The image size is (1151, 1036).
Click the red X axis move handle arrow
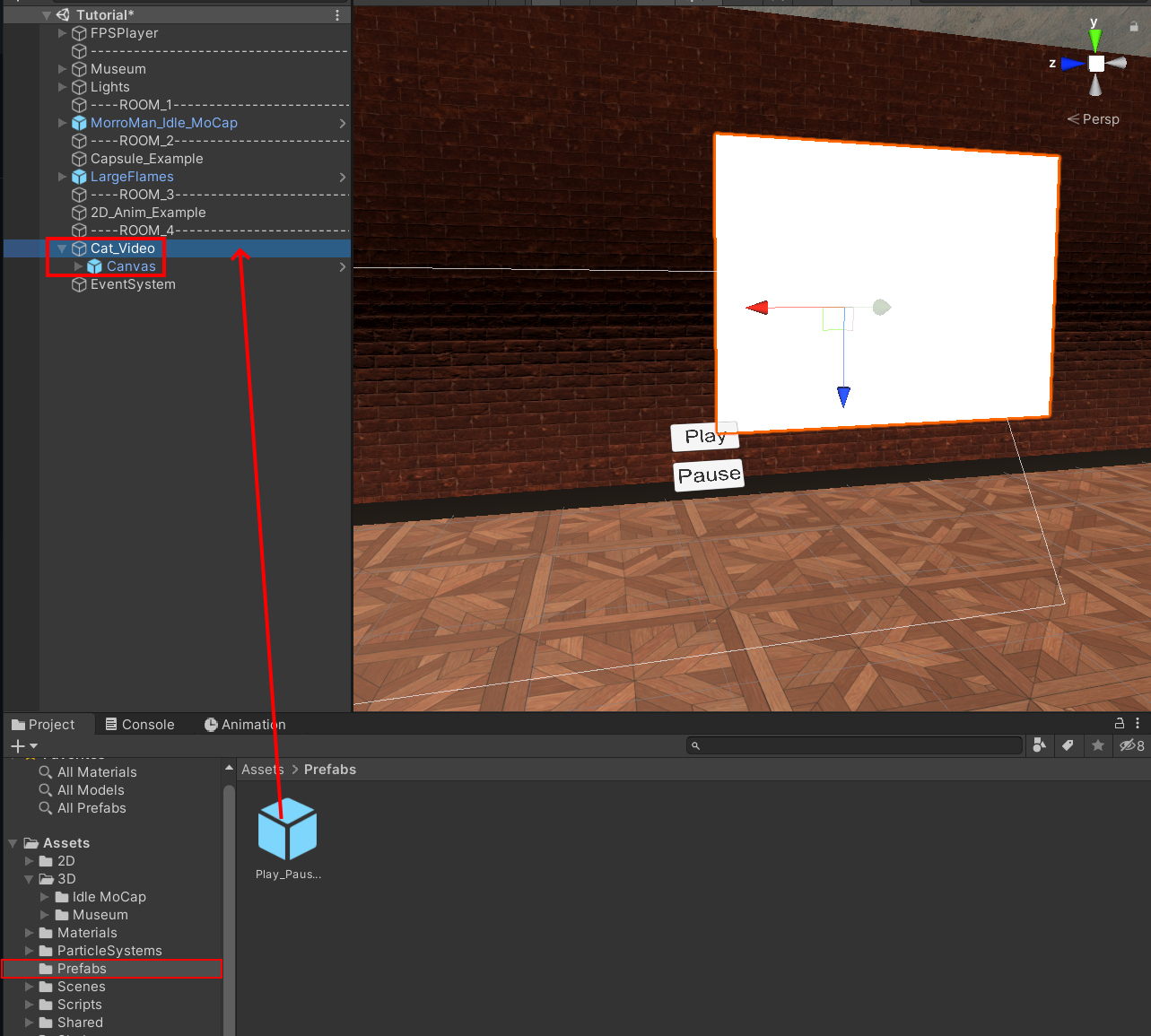[x=757, y=308]
